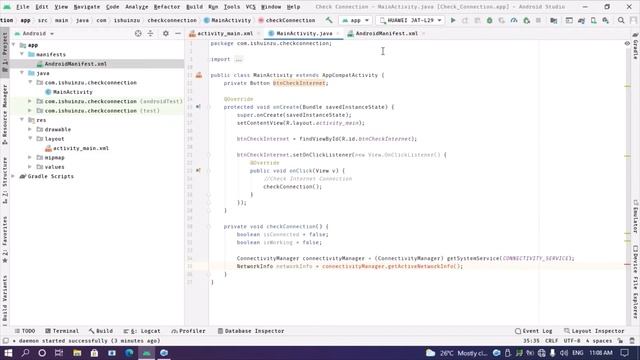Switch to the activity_main.xml editor tab

click(225, 33)
